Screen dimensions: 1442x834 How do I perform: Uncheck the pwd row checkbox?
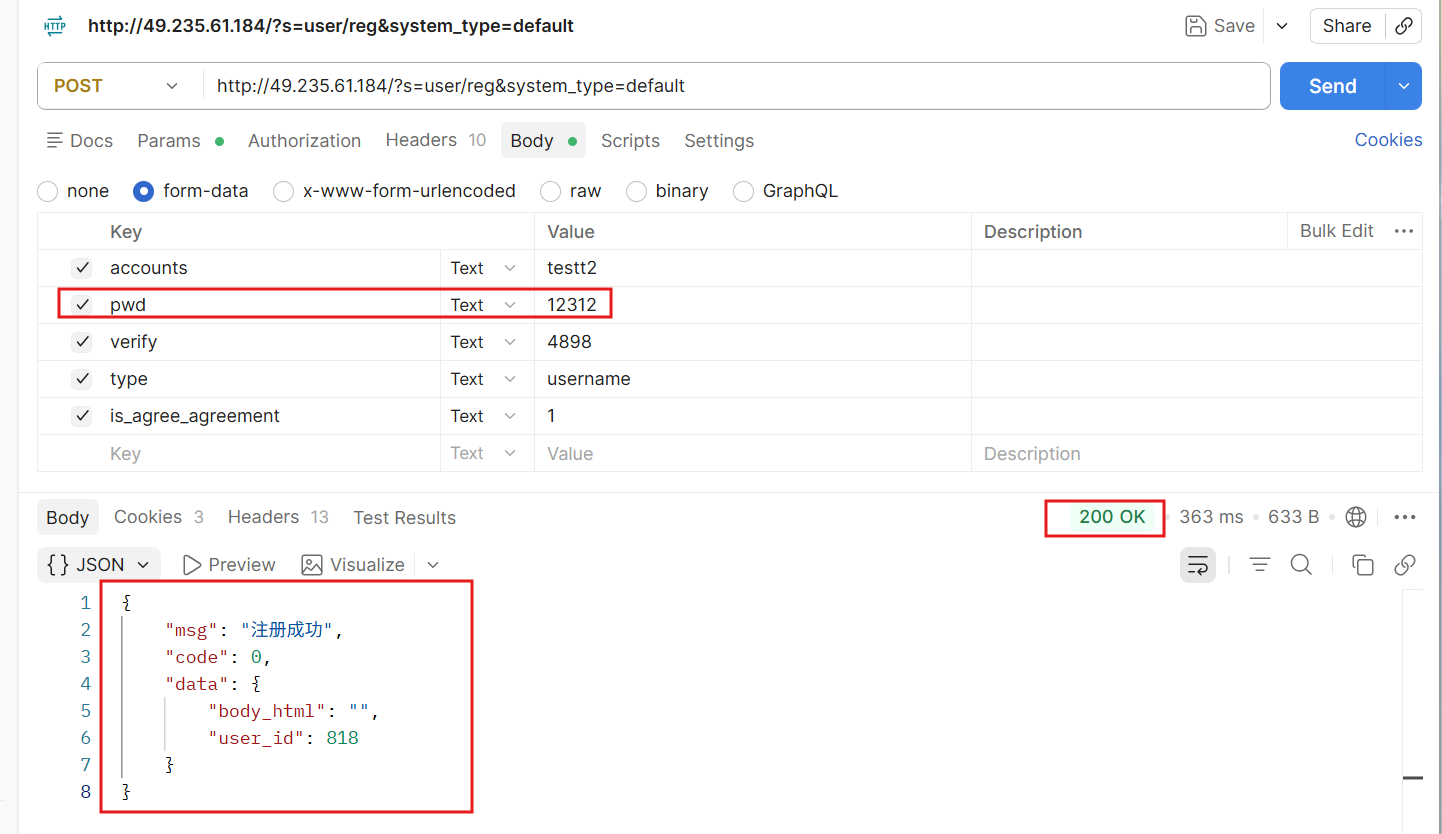[82, 305]
